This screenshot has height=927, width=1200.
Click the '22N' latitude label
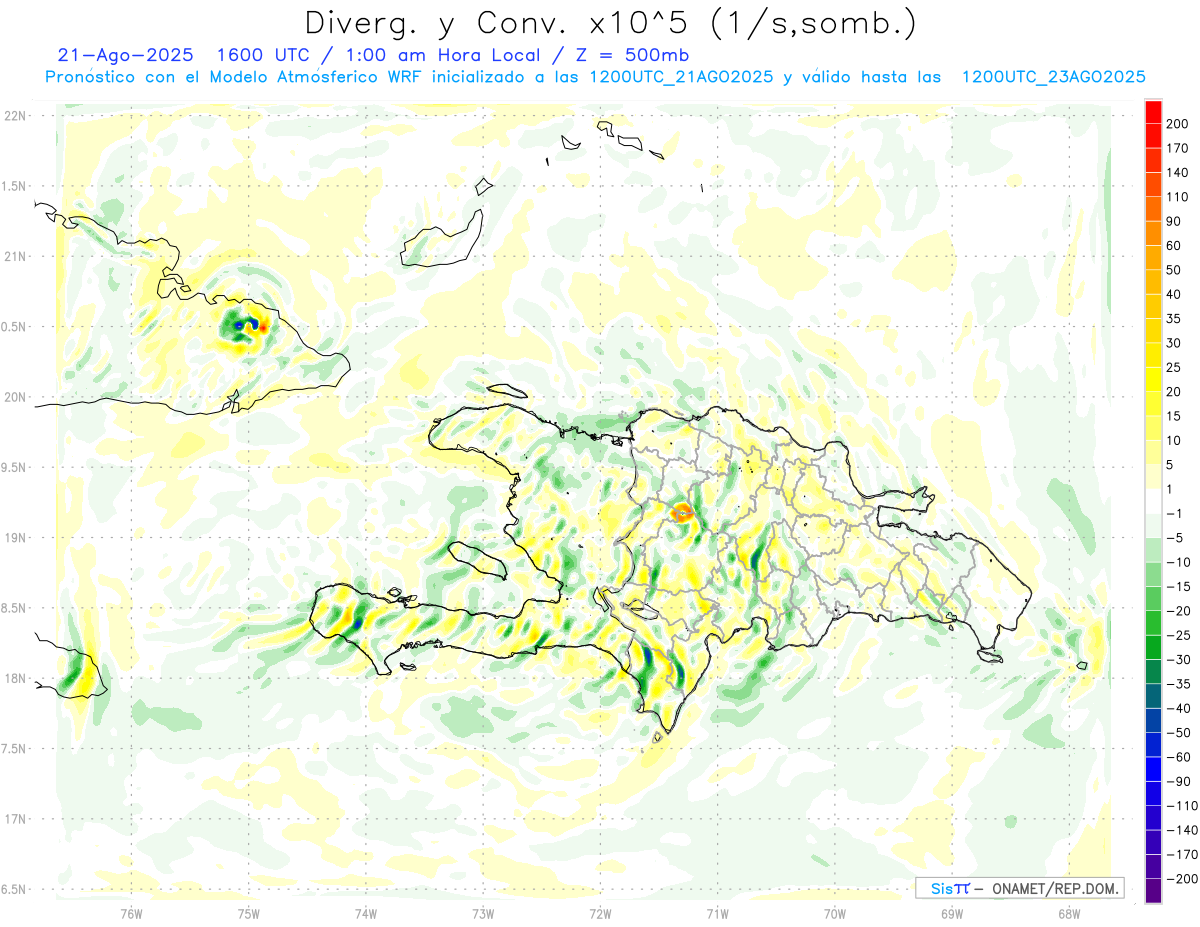16,116
